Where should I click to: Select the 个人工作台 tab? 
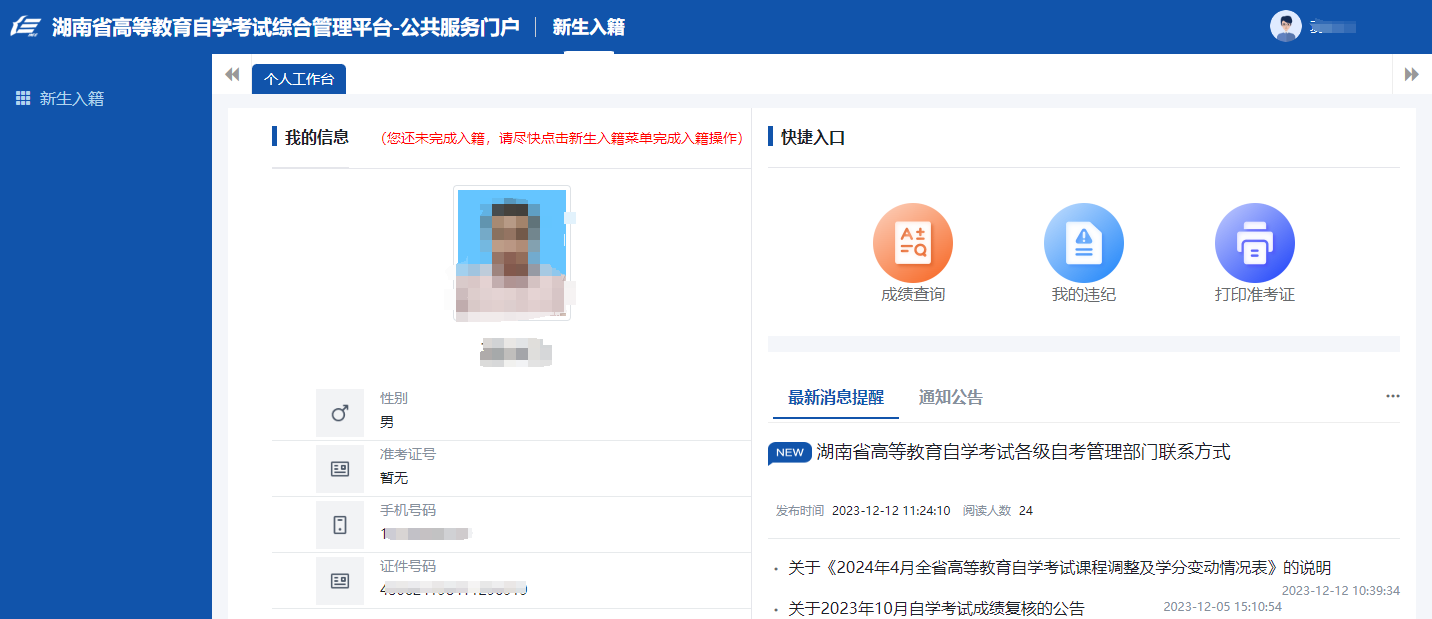[x=299, y=79]
